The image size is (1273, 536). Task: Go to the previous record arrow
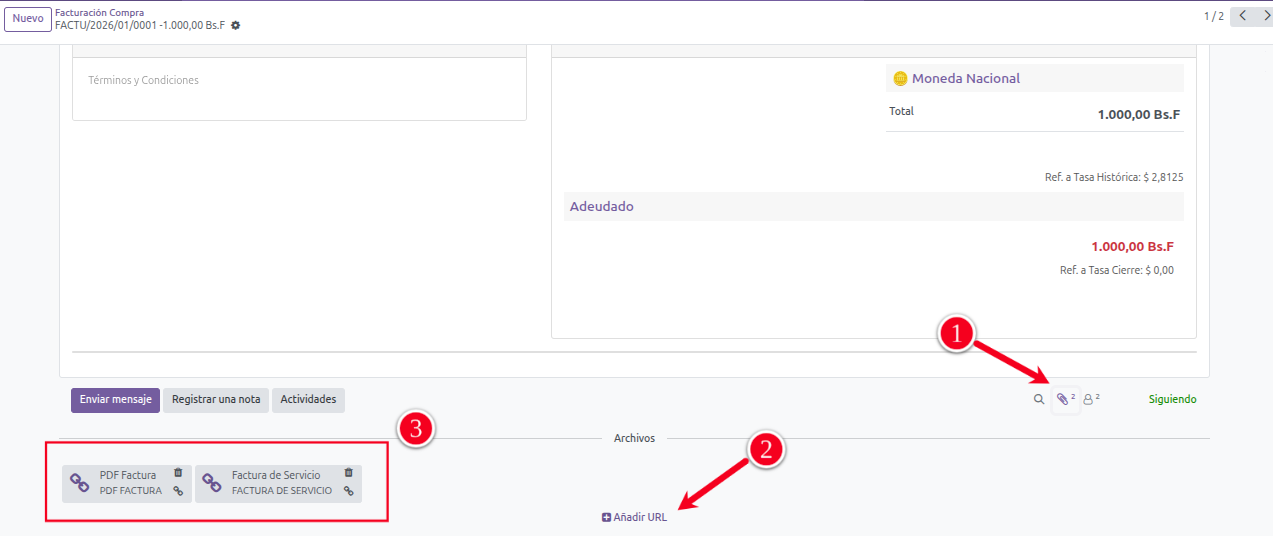1242,16
